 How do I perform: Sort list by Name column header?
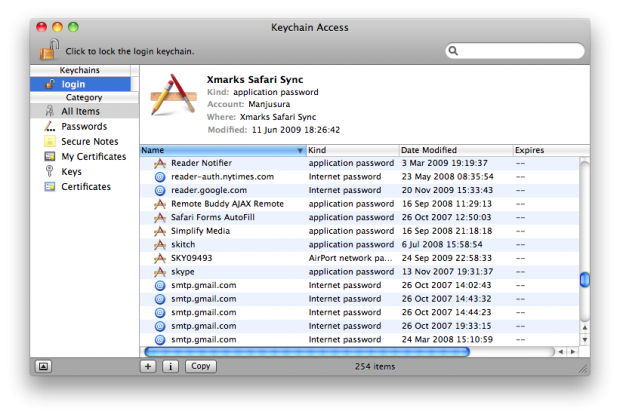(x=223, y=150)
